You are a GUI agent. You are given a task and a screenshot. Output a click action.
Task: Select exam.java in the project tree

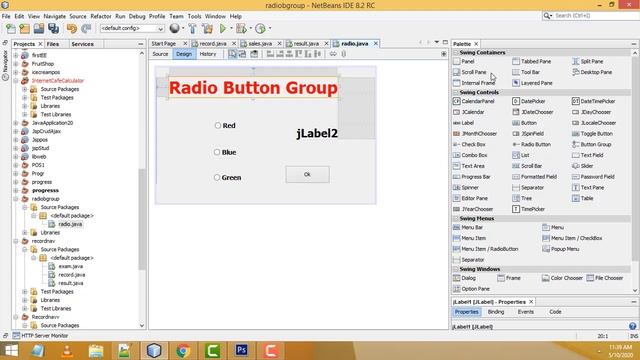[71, 267]
